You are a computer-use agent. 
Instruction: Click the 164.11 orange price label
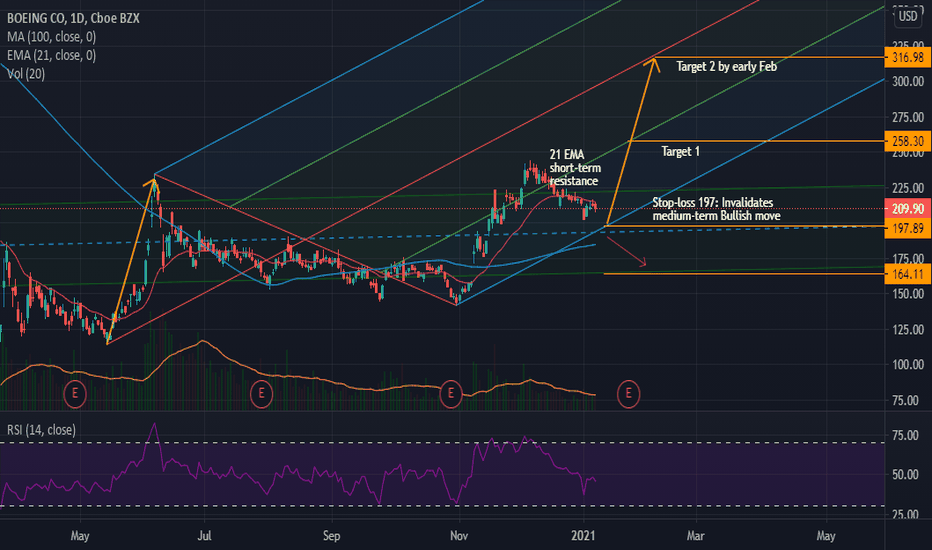(908, 274)
